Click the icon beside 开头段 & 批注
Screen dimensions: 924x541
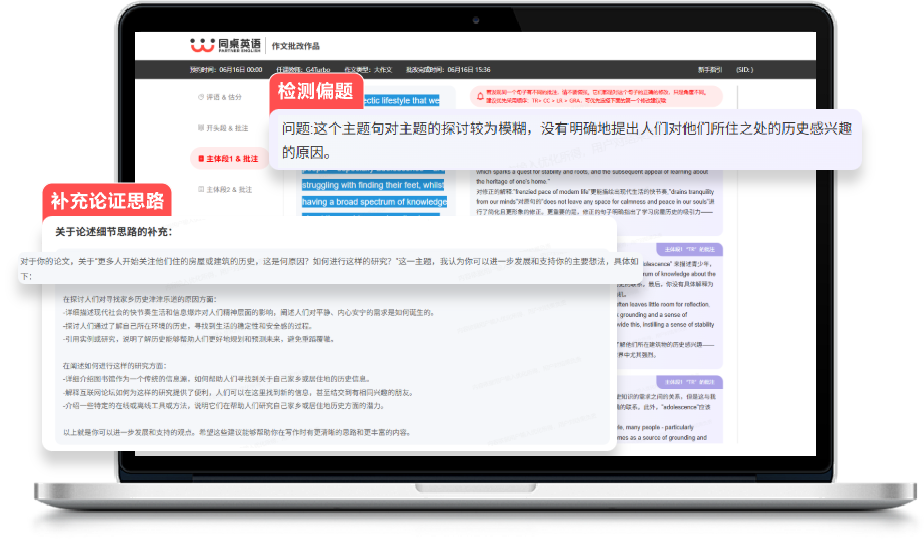pos(200,128)
